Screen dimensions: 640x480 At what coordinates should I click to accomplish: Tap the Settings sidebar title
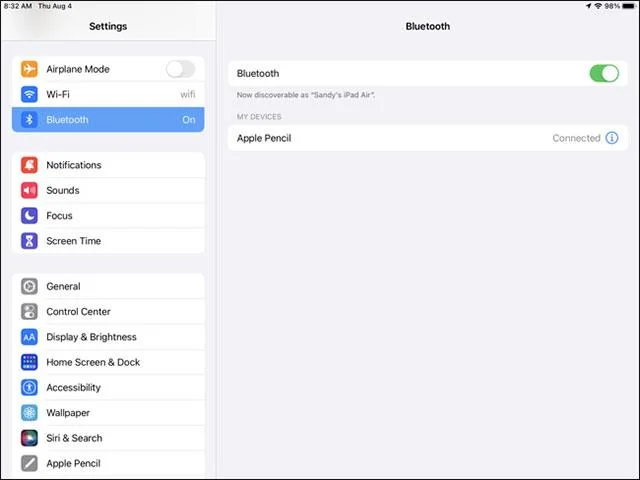pyautogui.click(x=108, y=26)
